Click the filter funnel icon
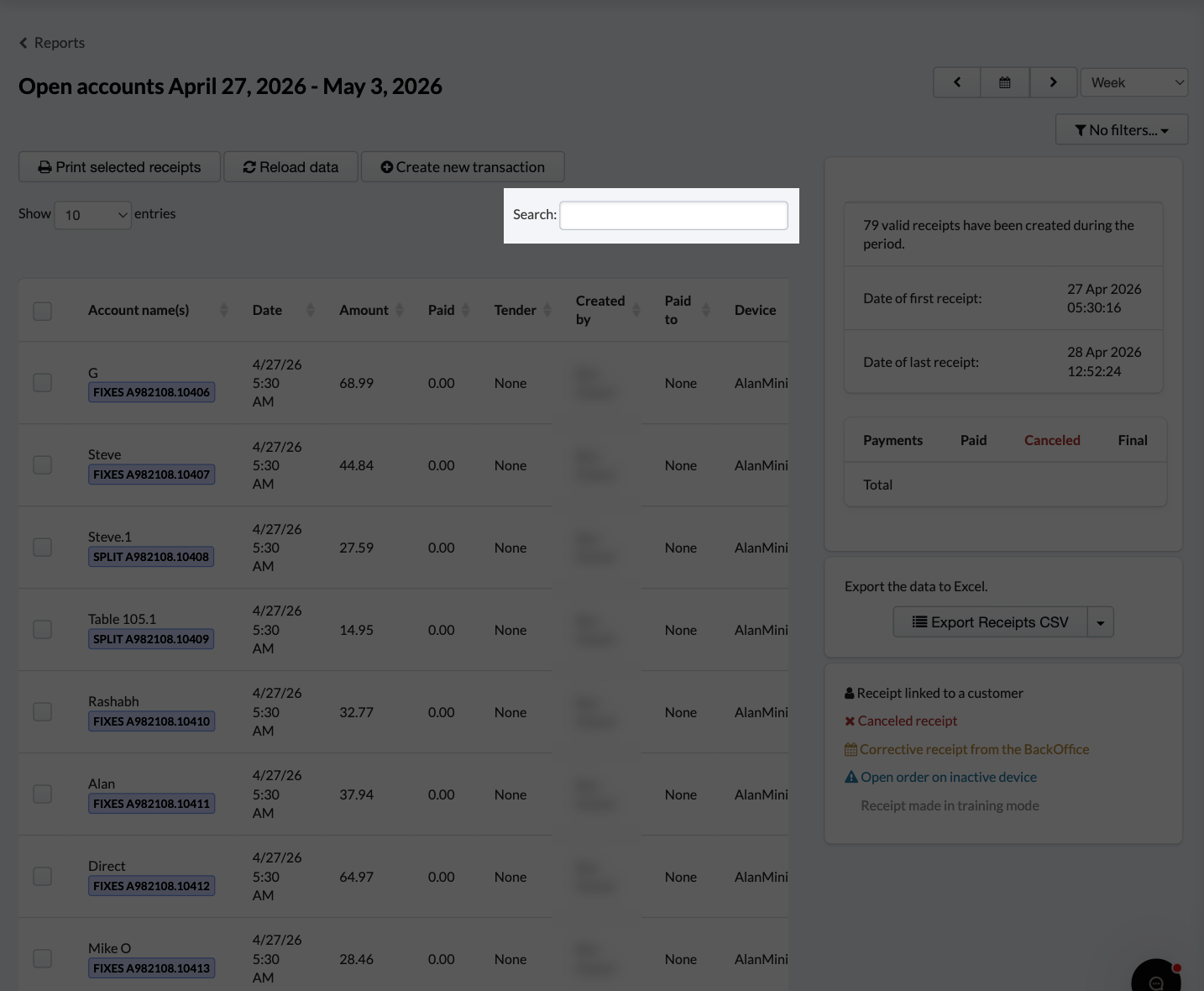This screenshot has height=991, width=1204. tap(1081, 129)
